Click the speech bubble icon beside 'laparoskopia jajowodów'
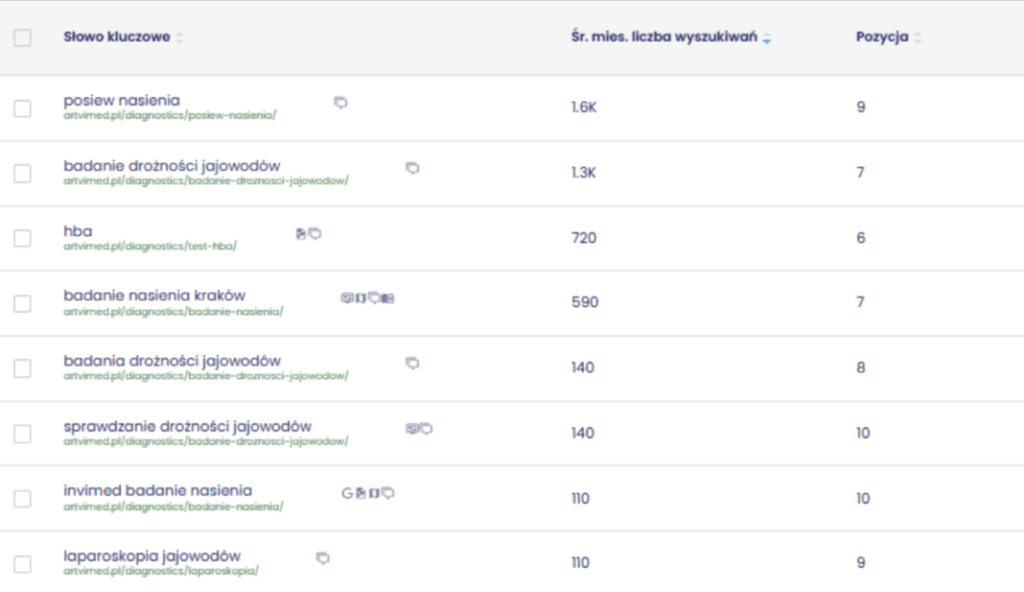The width and height of the screenshot is (1024, 592). tap(323, 558)
